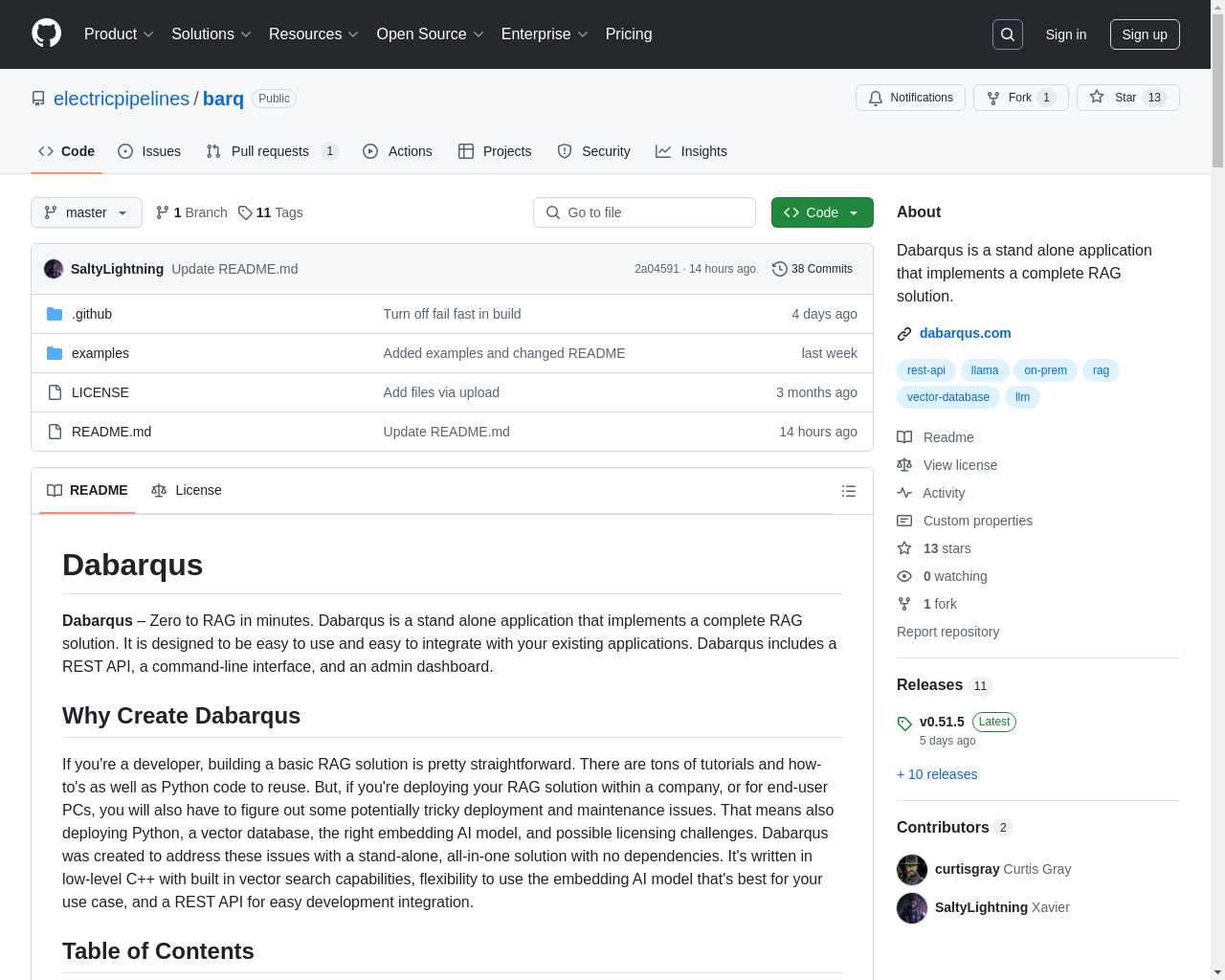This screenshot has width=1225, height=980.
Task: Click the llama topic tag
Action: (984, 370)
